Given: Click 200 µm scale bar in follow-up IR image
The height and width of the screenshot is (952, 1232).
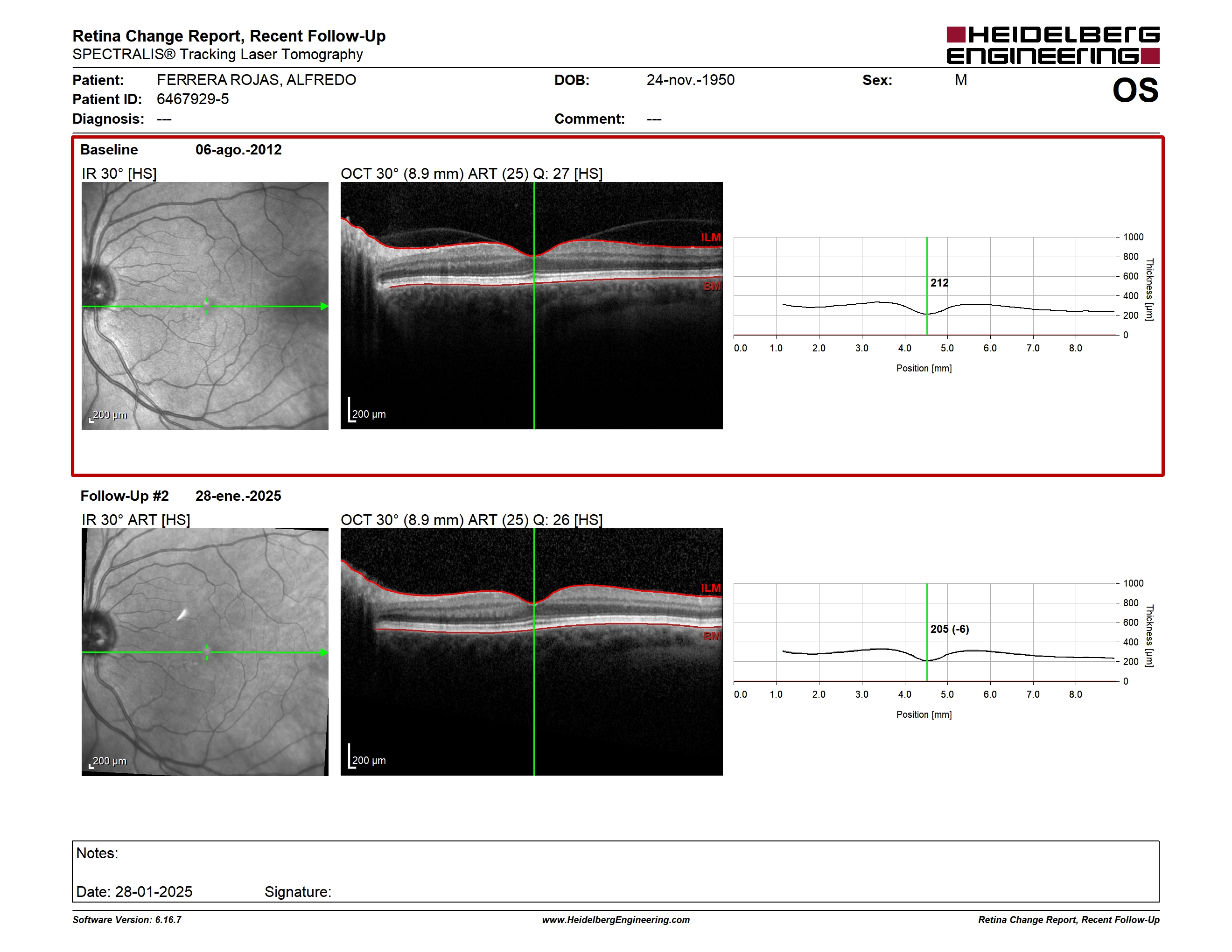Looking at the screenshot, I should (108, 762).
